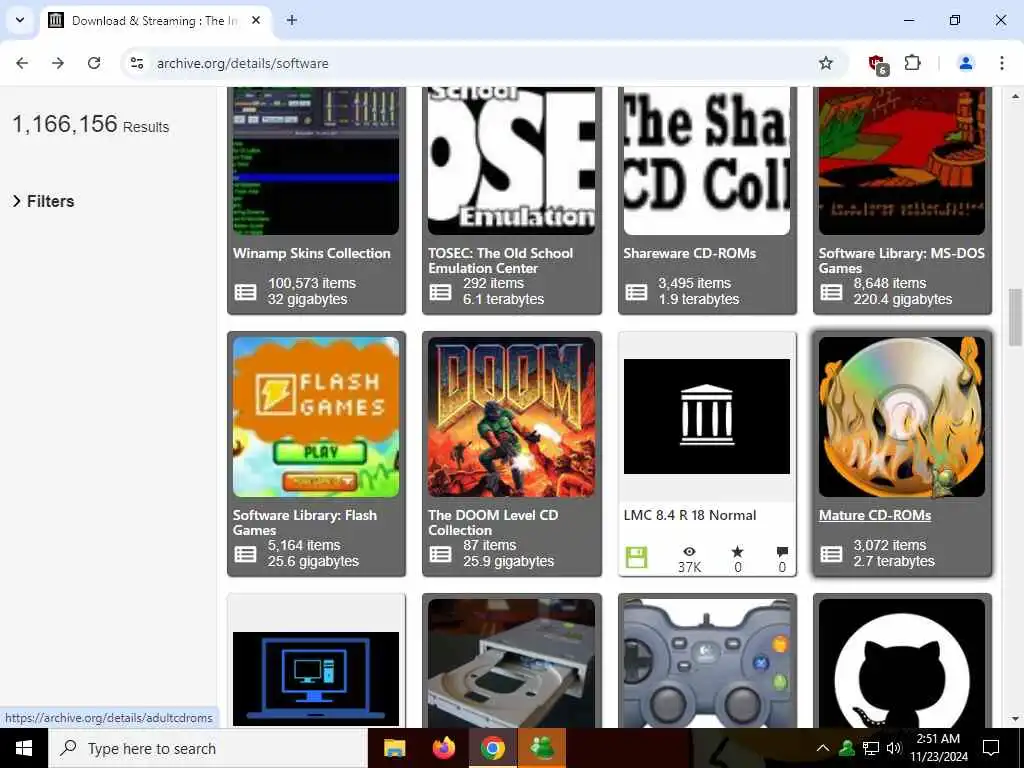Click the blue computer monitor thumbnail

tap(316, 679)
